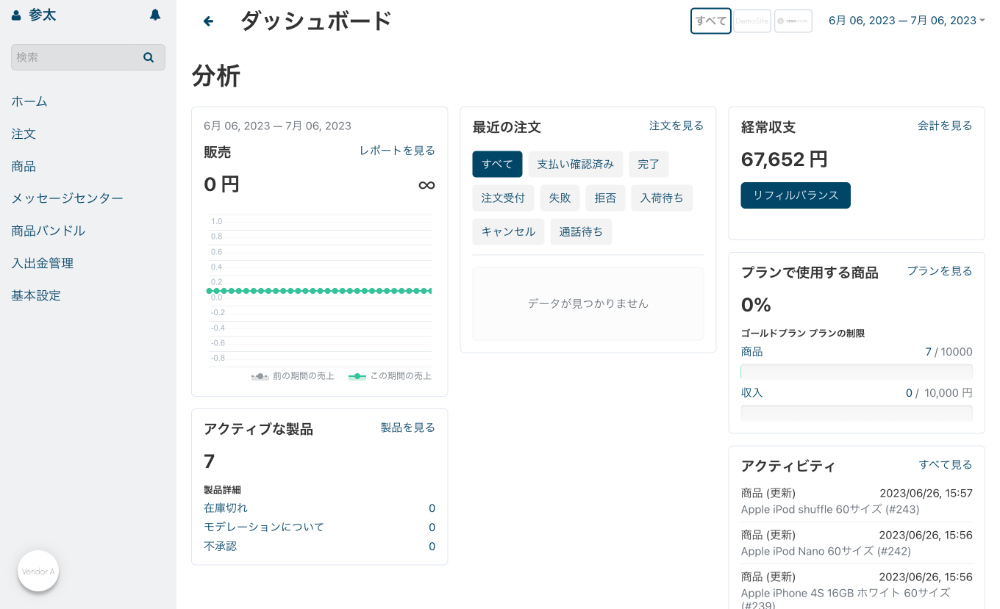Filter orders by 注文受付
The image size is (1000, 609).
pos(503,198)
